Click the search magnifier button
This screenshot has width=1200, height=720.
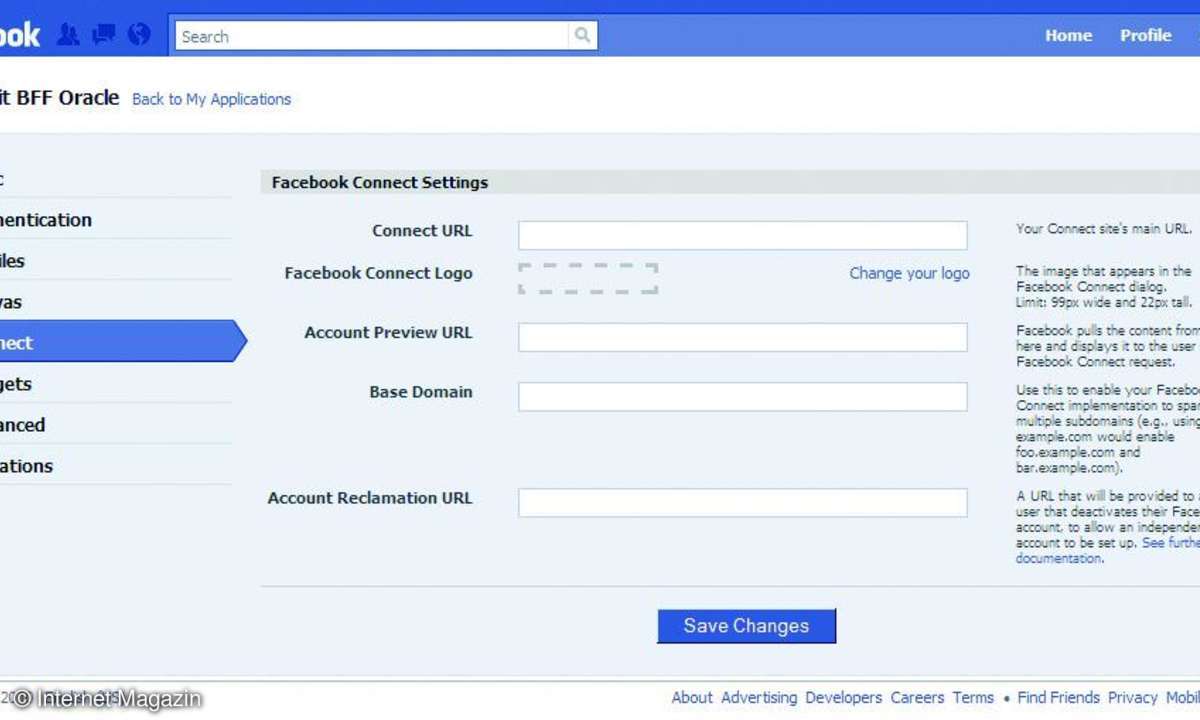point(582,36)
